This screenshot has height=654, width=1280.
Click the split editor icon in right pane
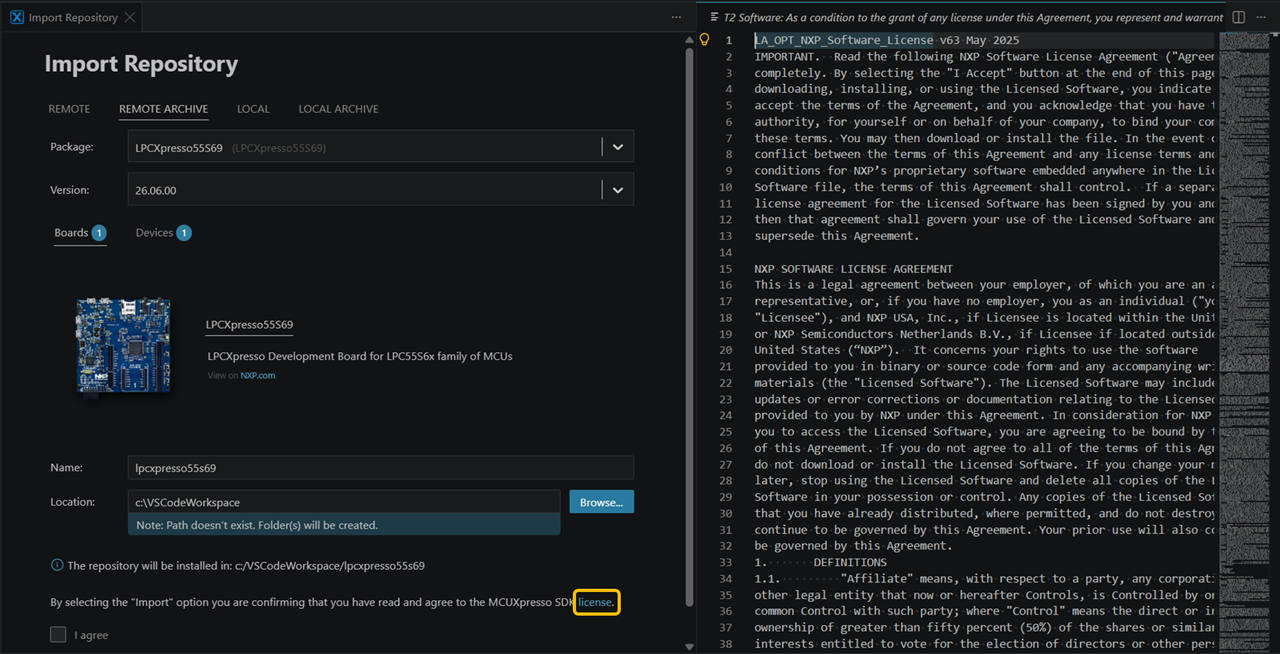coord(1238,17)
